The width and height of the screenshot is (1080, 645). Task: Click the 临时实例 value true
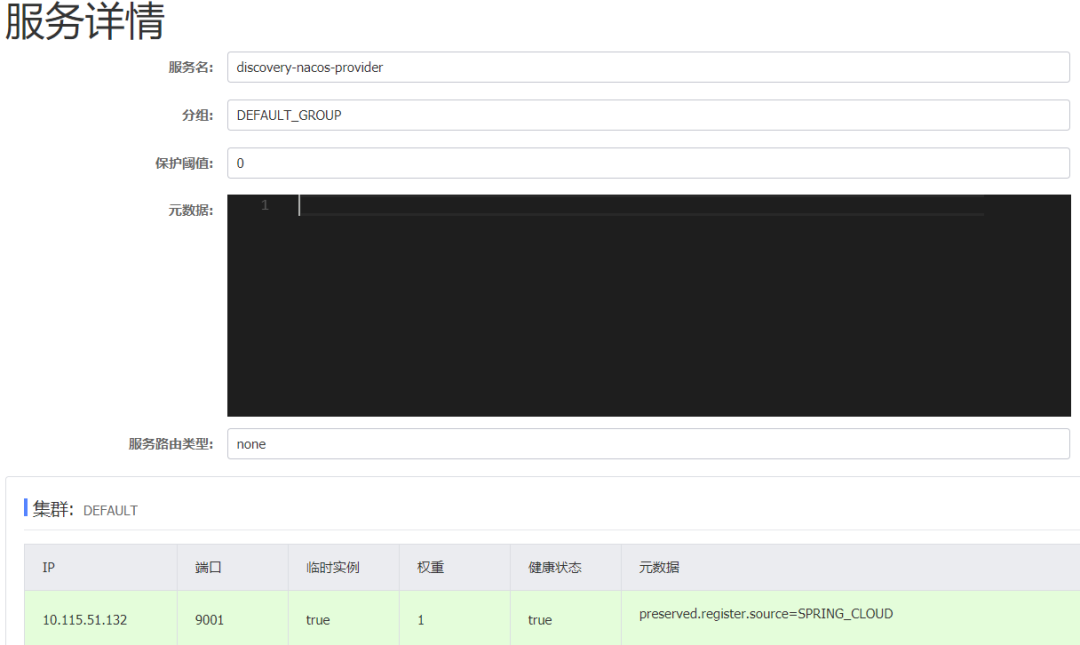[318, 620]
